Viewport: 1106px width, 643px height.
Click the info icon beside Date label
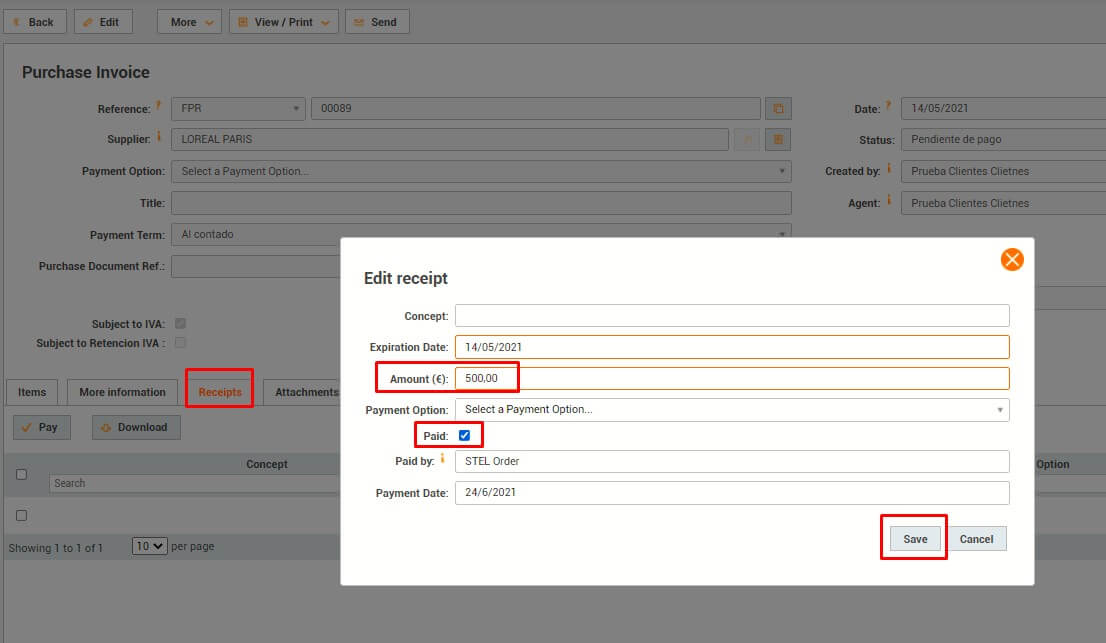point(889,106)
